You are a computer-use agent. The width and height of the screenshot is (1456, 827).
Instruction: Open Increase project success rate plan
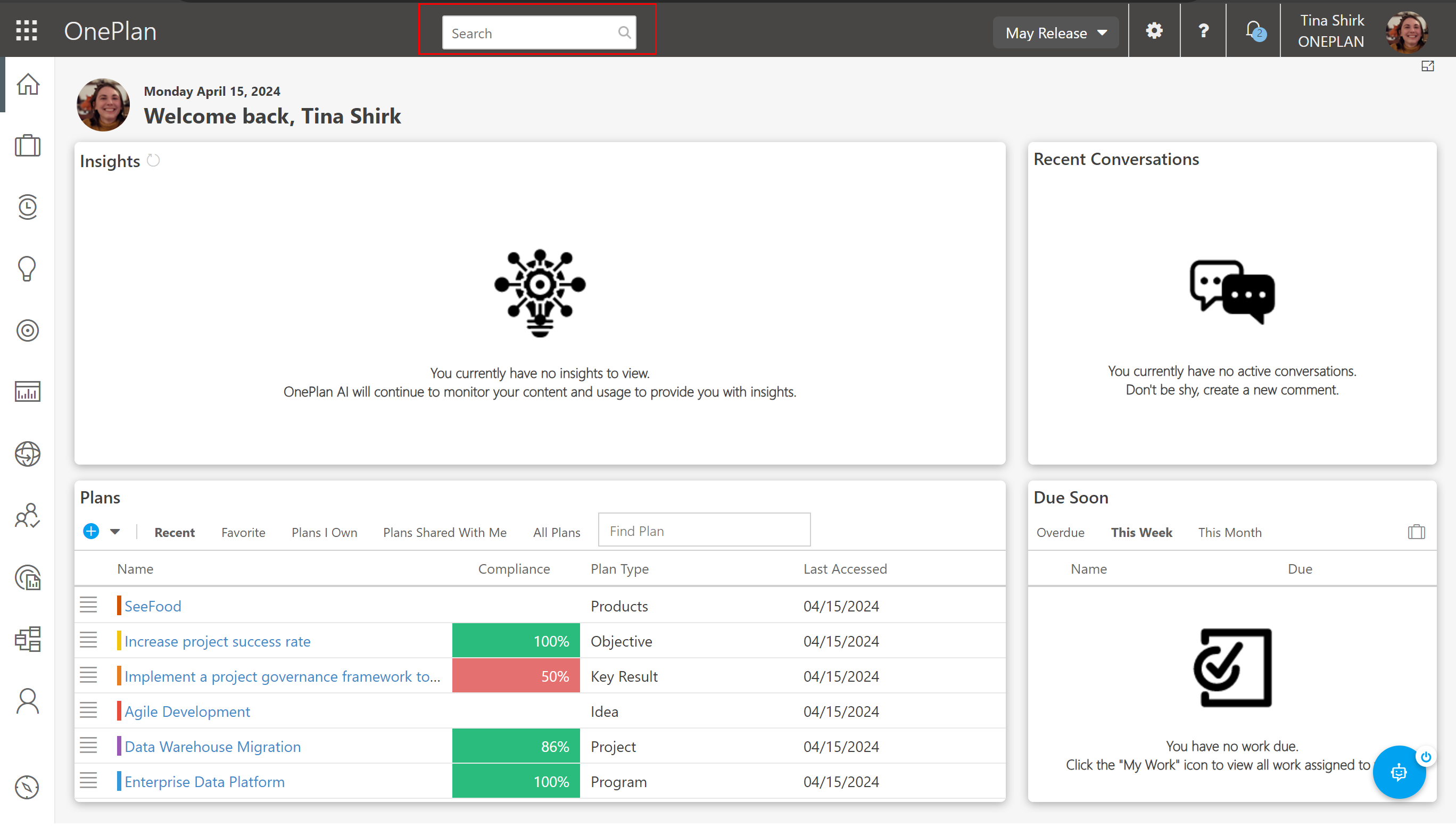pos(218,642)
